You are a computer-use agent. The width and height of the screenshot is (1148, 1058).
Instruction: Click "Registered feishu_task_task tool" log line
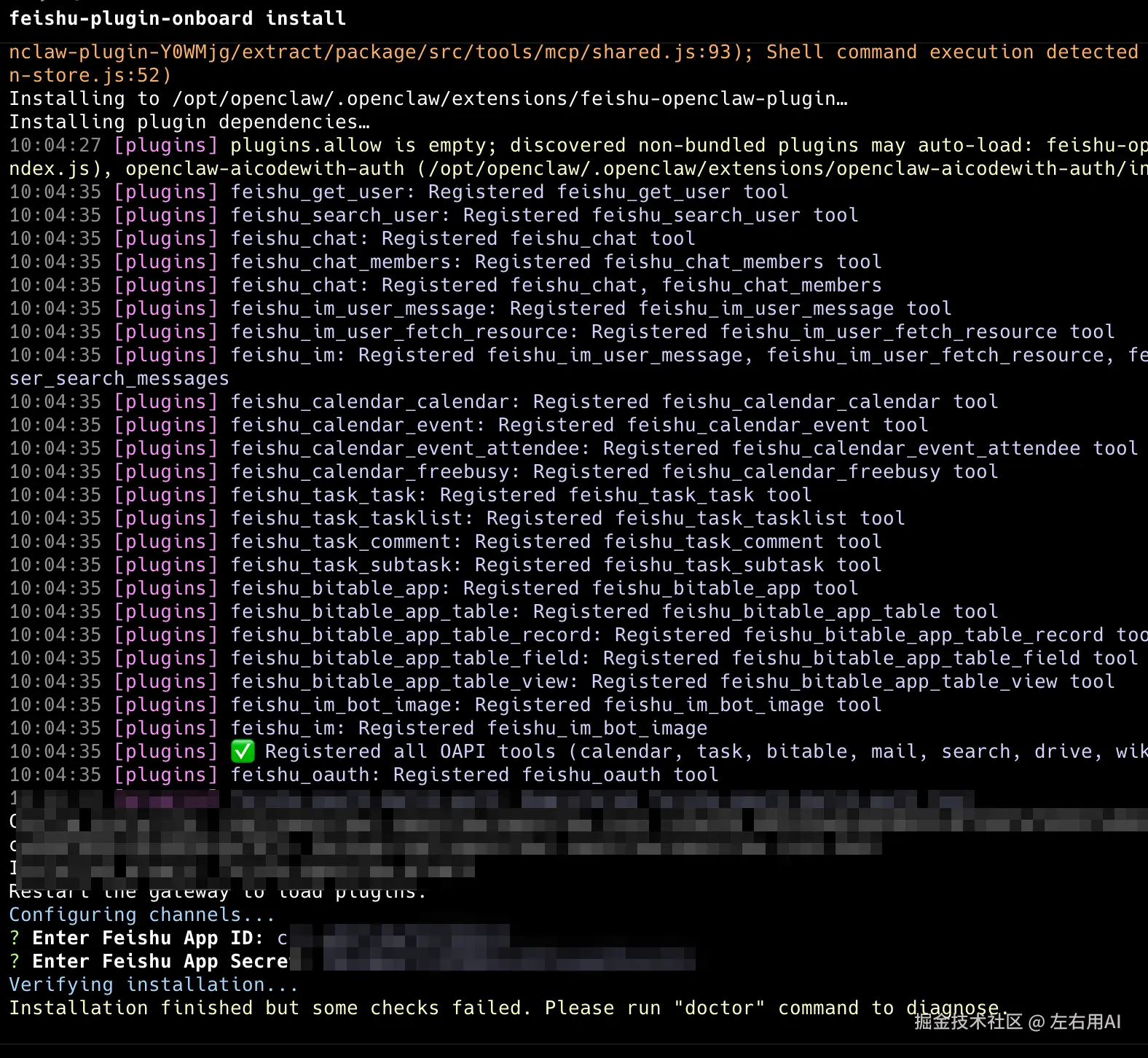(411, 495)
